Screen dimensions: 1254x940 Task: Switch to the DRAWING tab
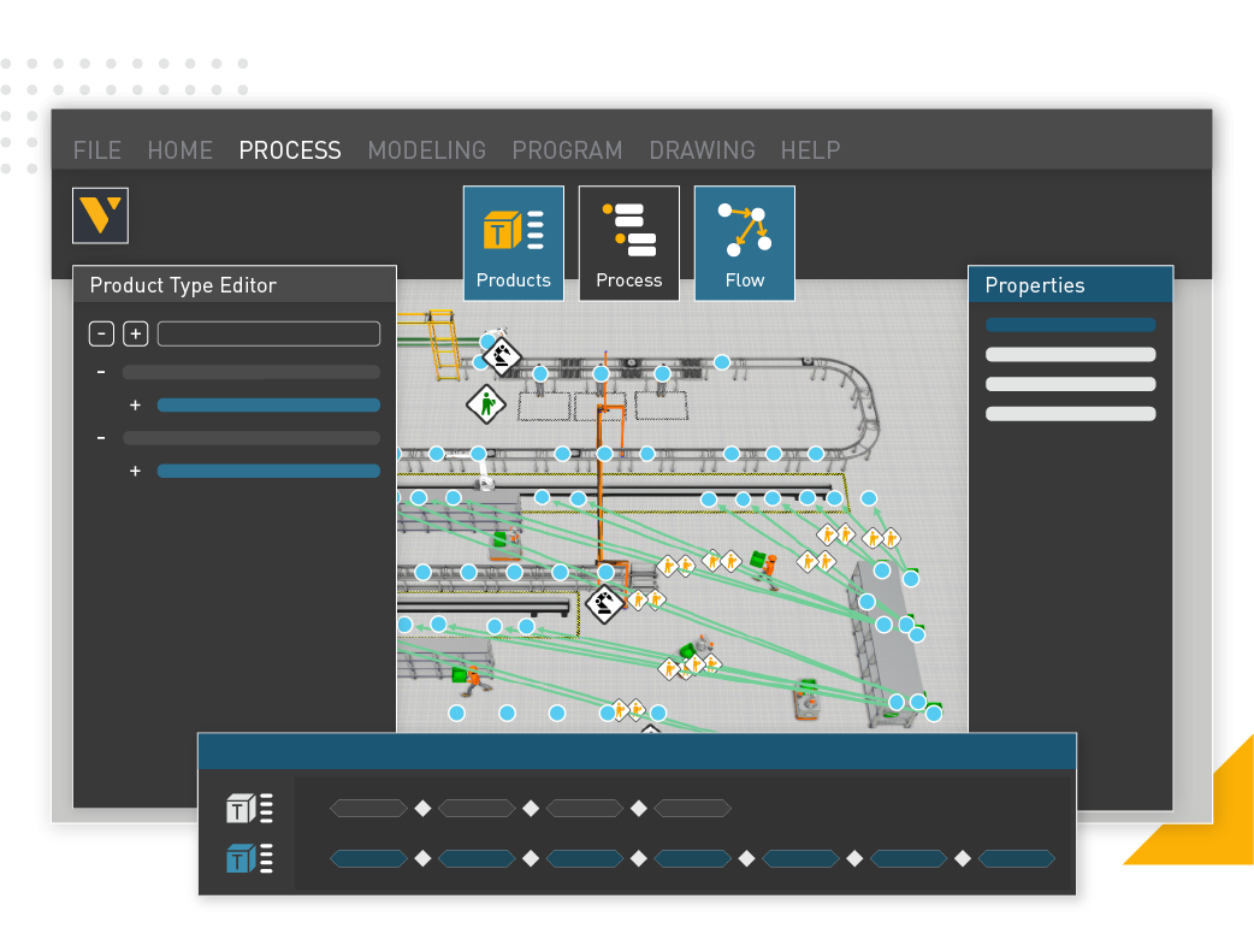coord(702,150)
